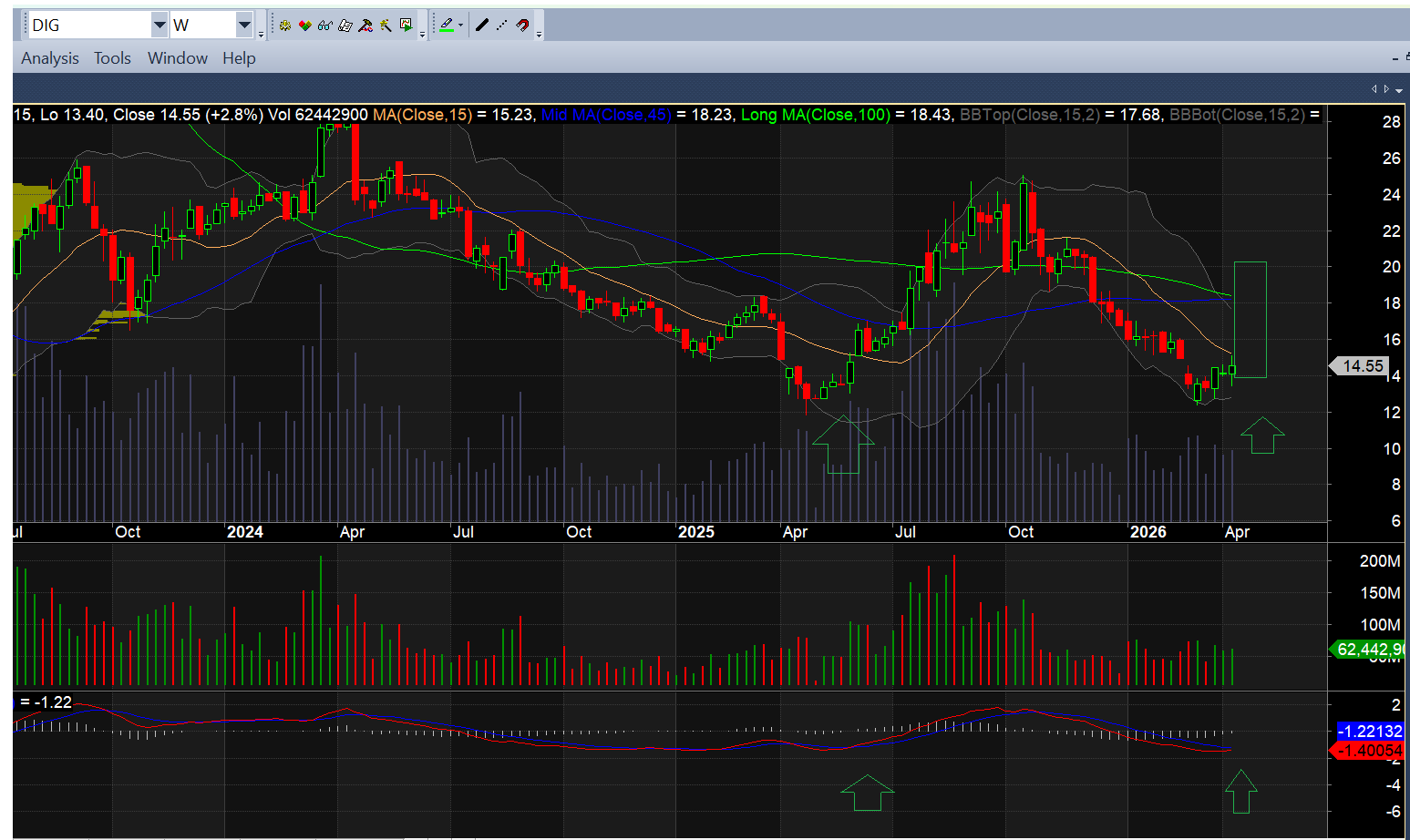Open the Window menu
Screen dimensions: 1410x840
click(178, 58)
